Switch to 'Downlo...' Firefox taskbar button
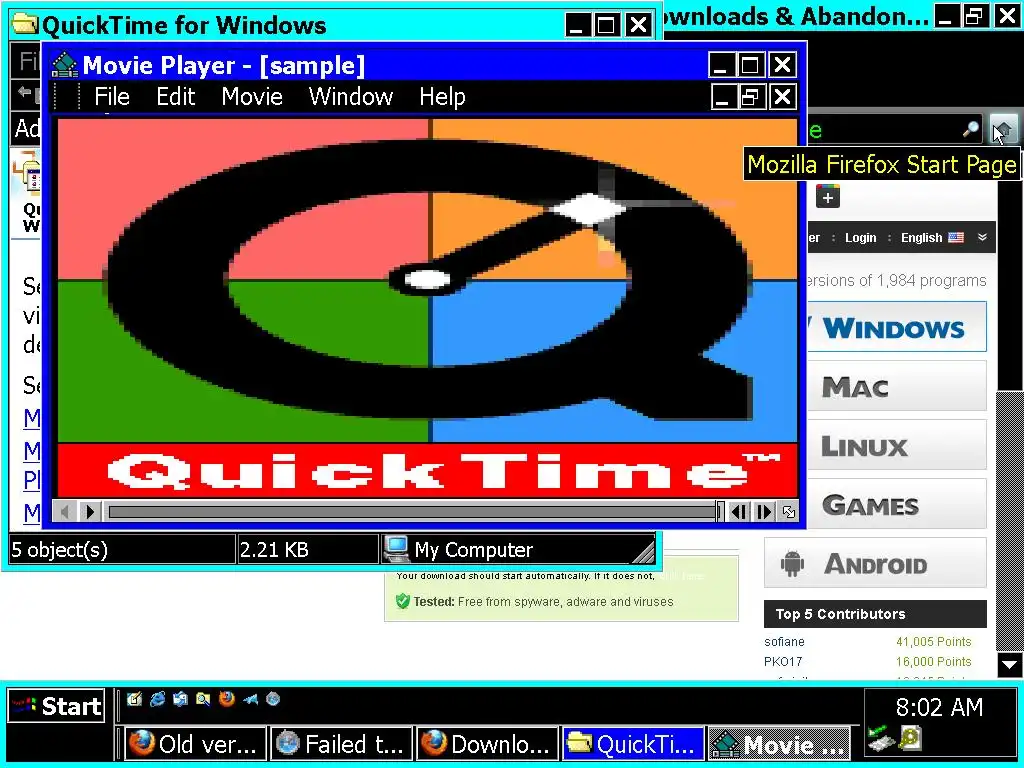This screenshot has width=1024, height=768. (488, 744)
